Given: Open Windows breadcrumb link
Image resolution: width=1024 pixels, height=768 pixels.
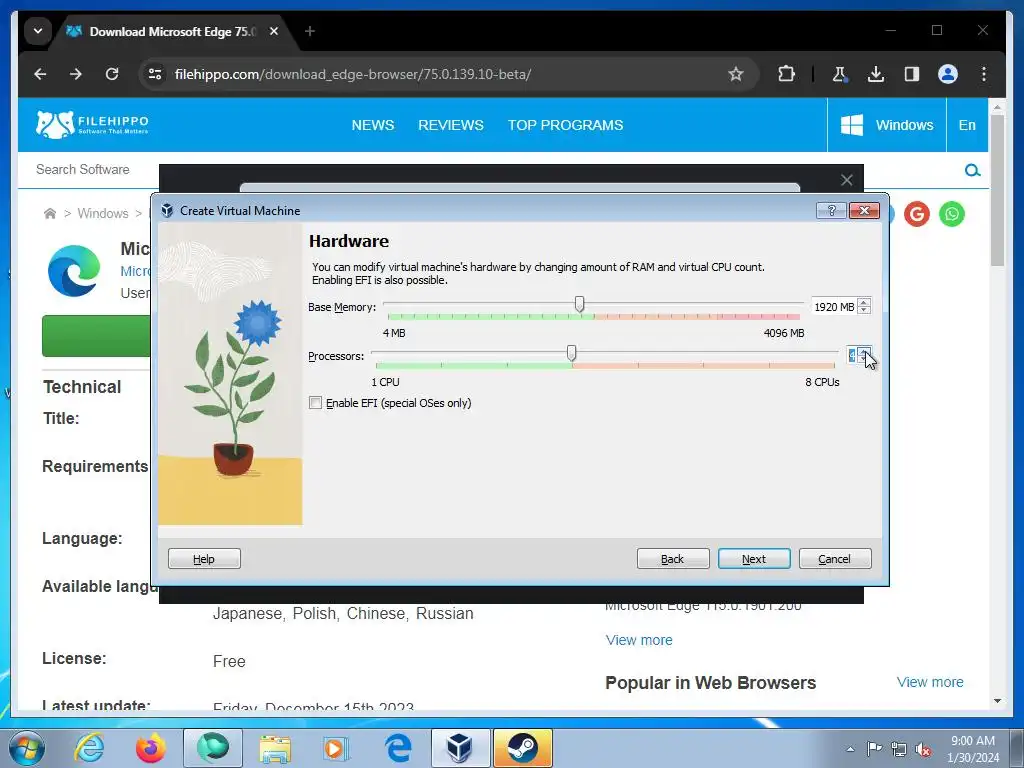Looking at the screenshot, I should tap(103, 214).
